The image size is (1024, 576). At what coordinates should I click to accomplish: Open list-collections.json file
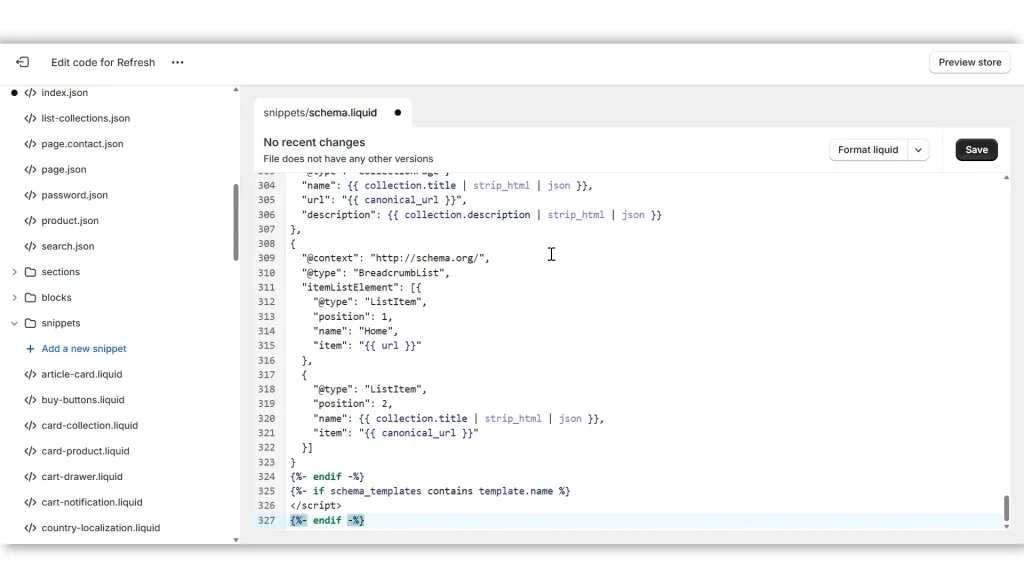(x=86, y=118)
